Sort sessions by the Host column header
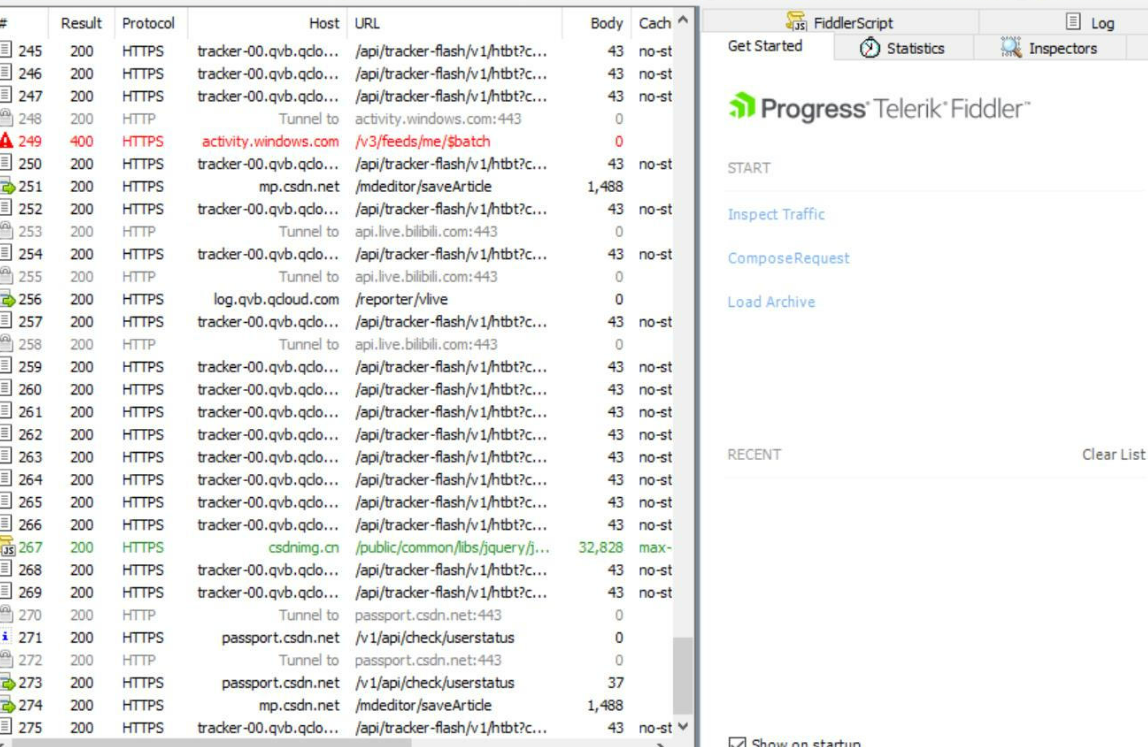Screen dimensions: 1148x747 point(267,23)
